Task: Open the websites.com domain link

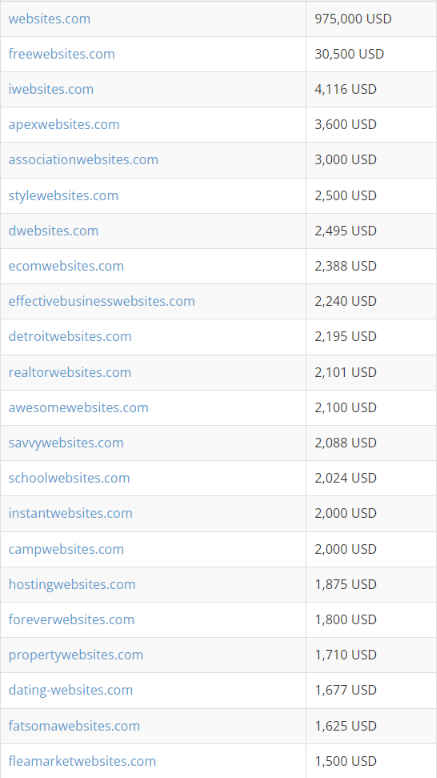Action: 50,19
